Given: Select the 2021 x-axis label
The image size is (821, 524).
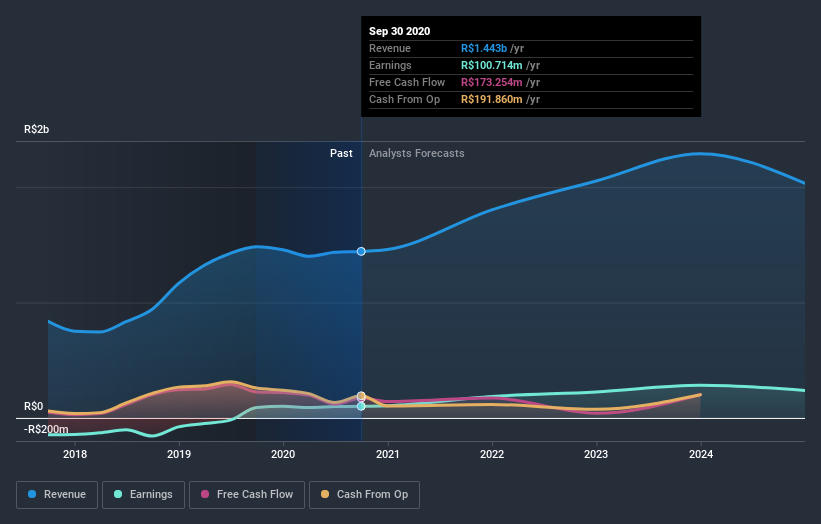Looking at the screenshot, I should point(388,454).
